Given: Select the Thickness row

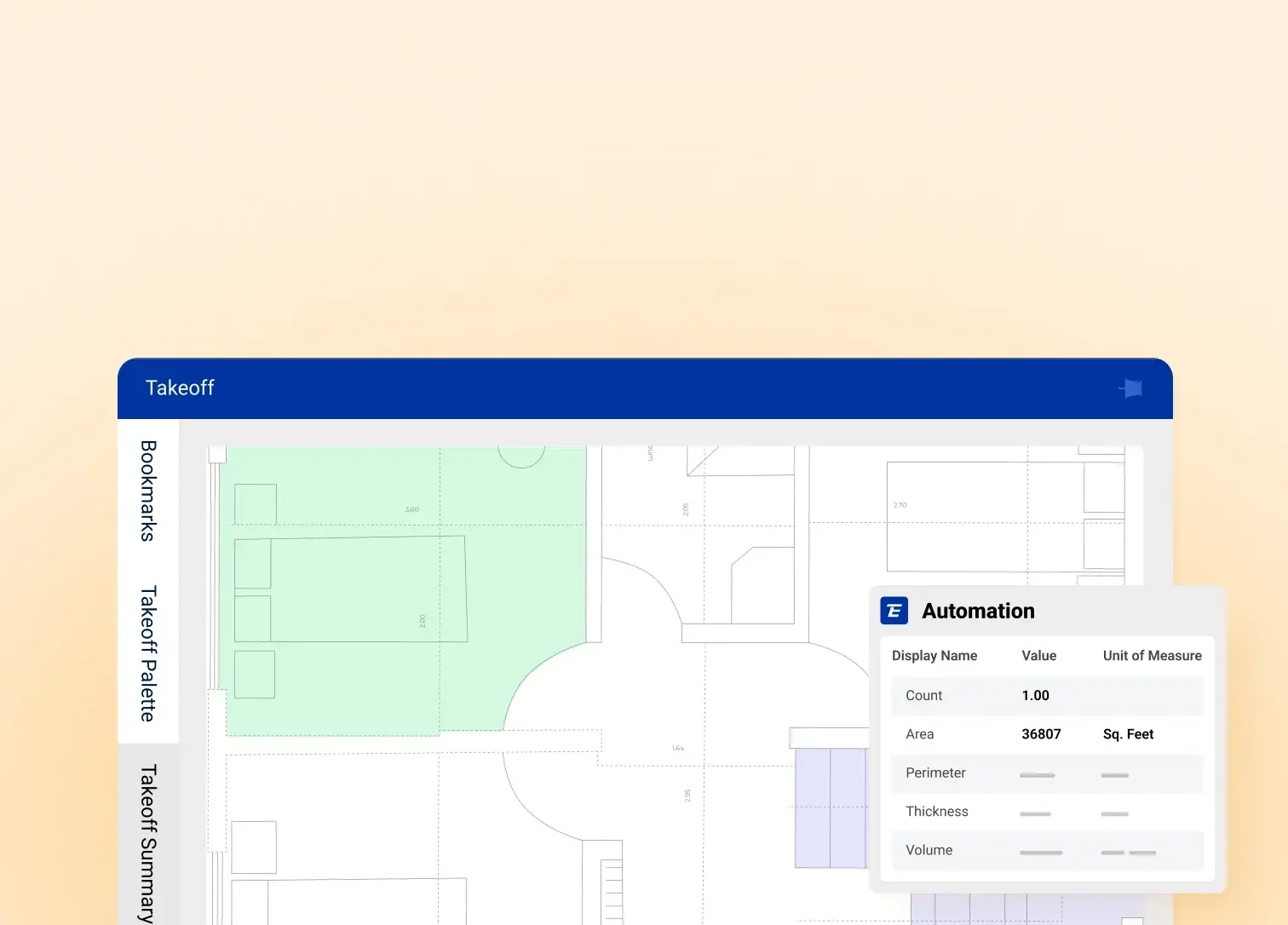Looking at the screenshot, I should pyautogui.click(x=936, y=812).
